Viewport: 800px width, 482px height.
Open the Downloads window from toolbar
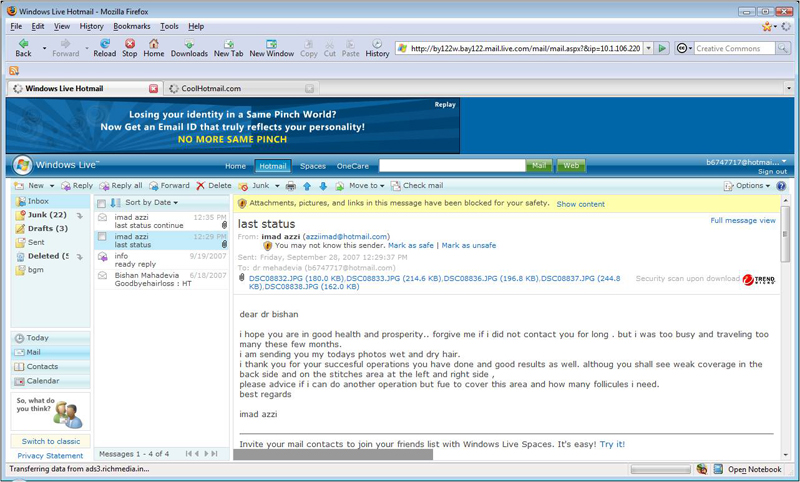[189, 47]
